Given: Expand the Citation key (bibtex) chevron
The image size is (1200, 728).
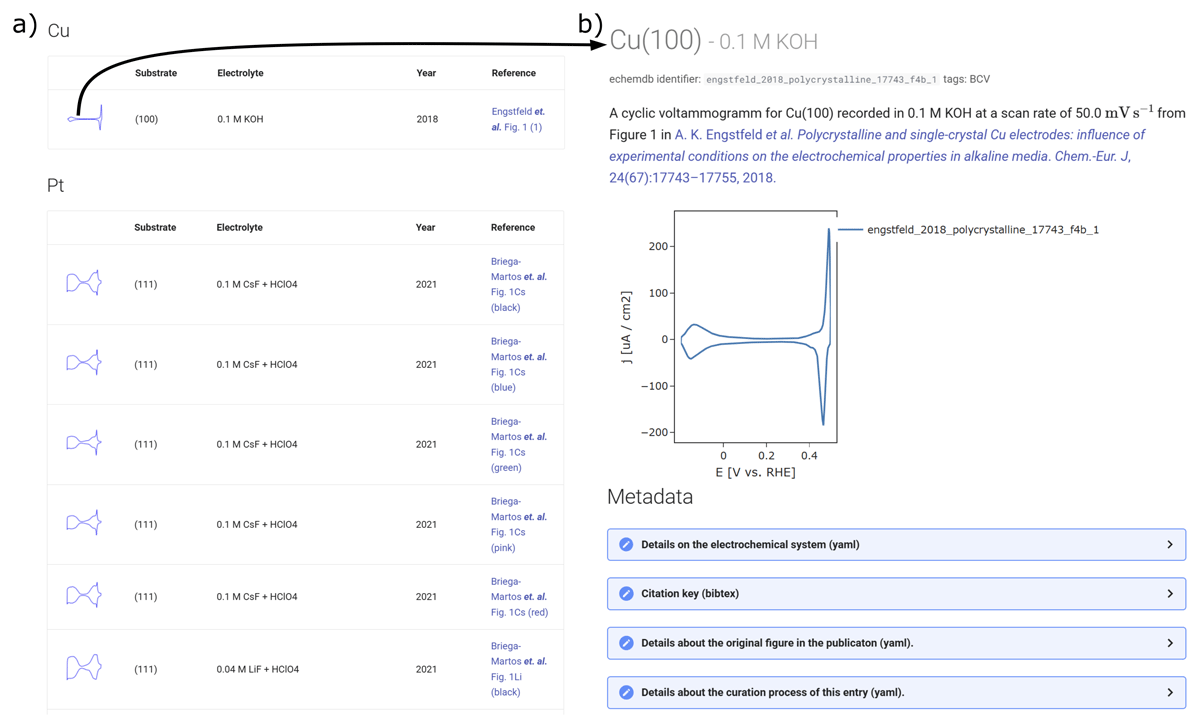Looking at the screenshot, I should pyautogui.click(x=1169, y=594).
